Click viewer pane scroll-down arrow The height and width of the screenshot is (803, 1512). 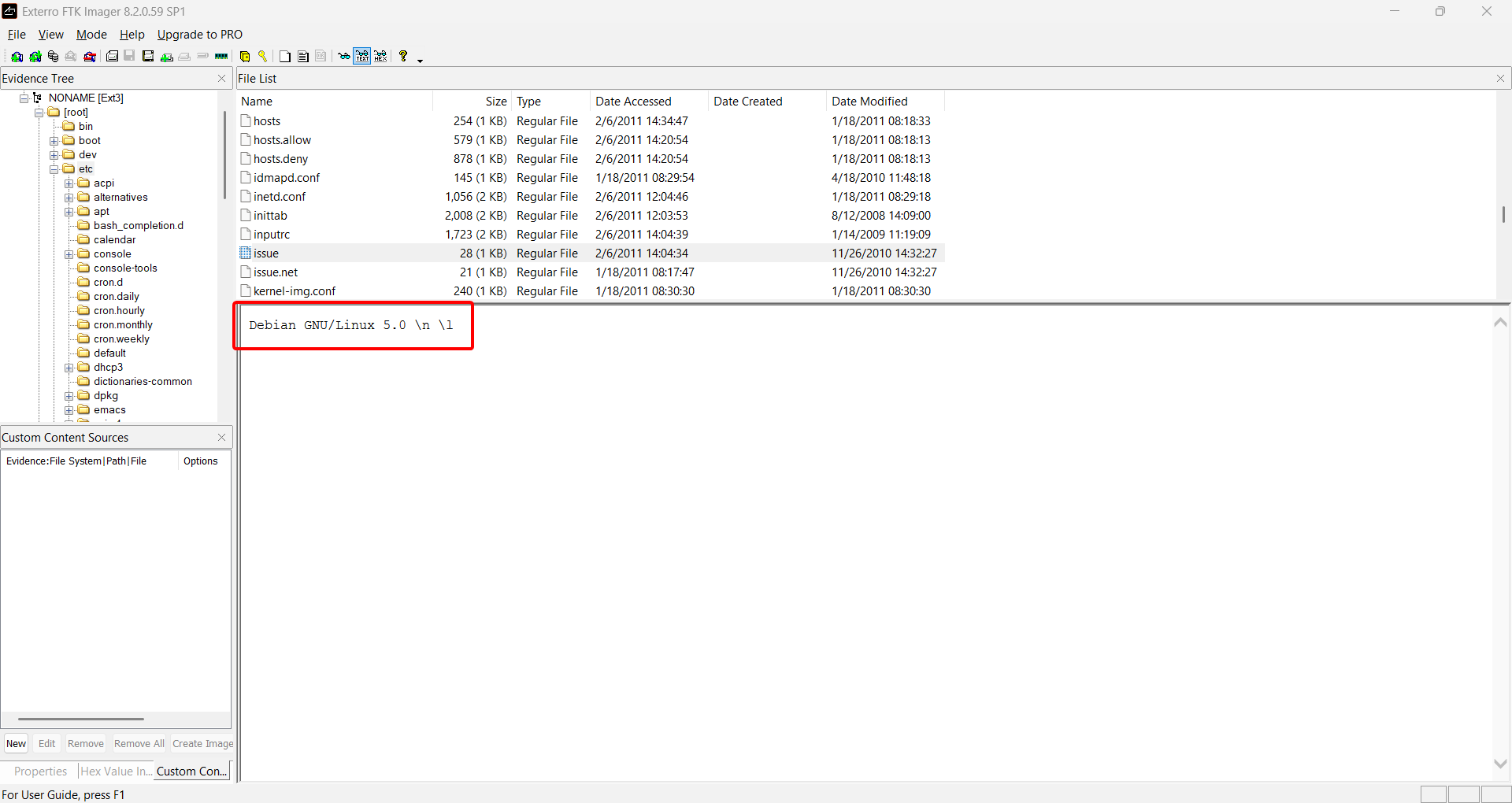pos(1501,764)
